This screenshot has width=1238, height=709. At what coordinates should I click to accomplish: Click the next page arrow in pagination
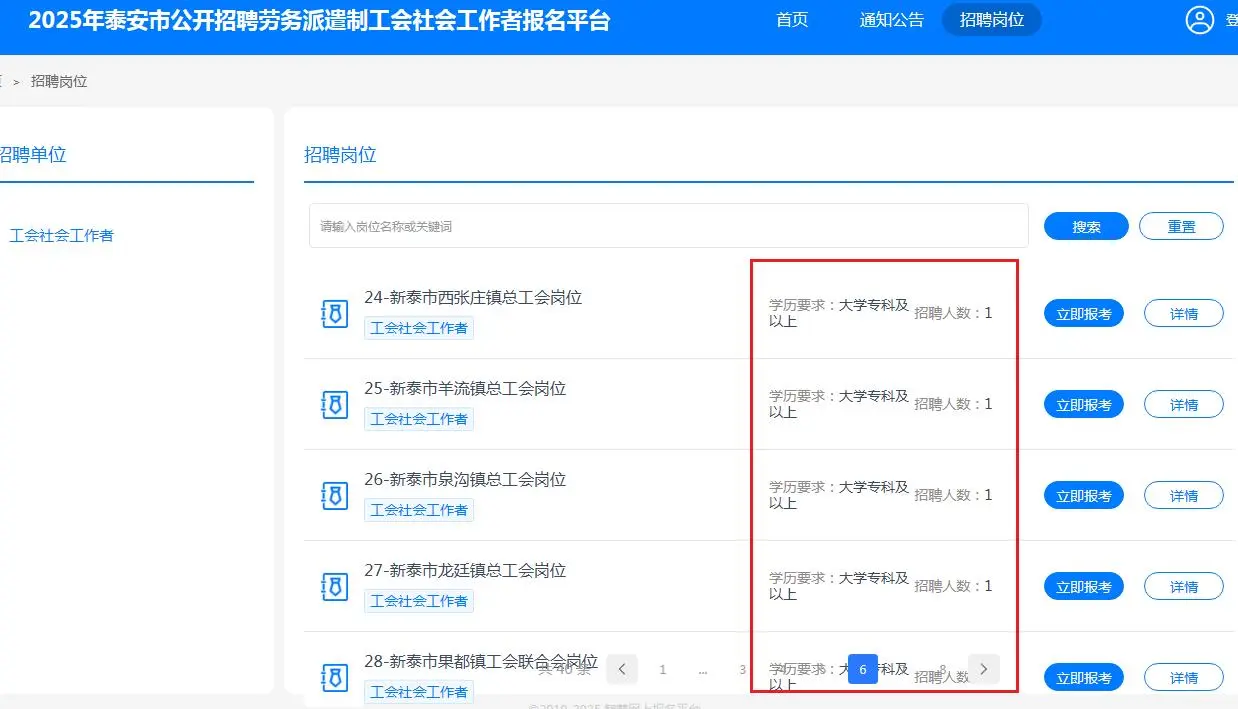coord(984,669)
